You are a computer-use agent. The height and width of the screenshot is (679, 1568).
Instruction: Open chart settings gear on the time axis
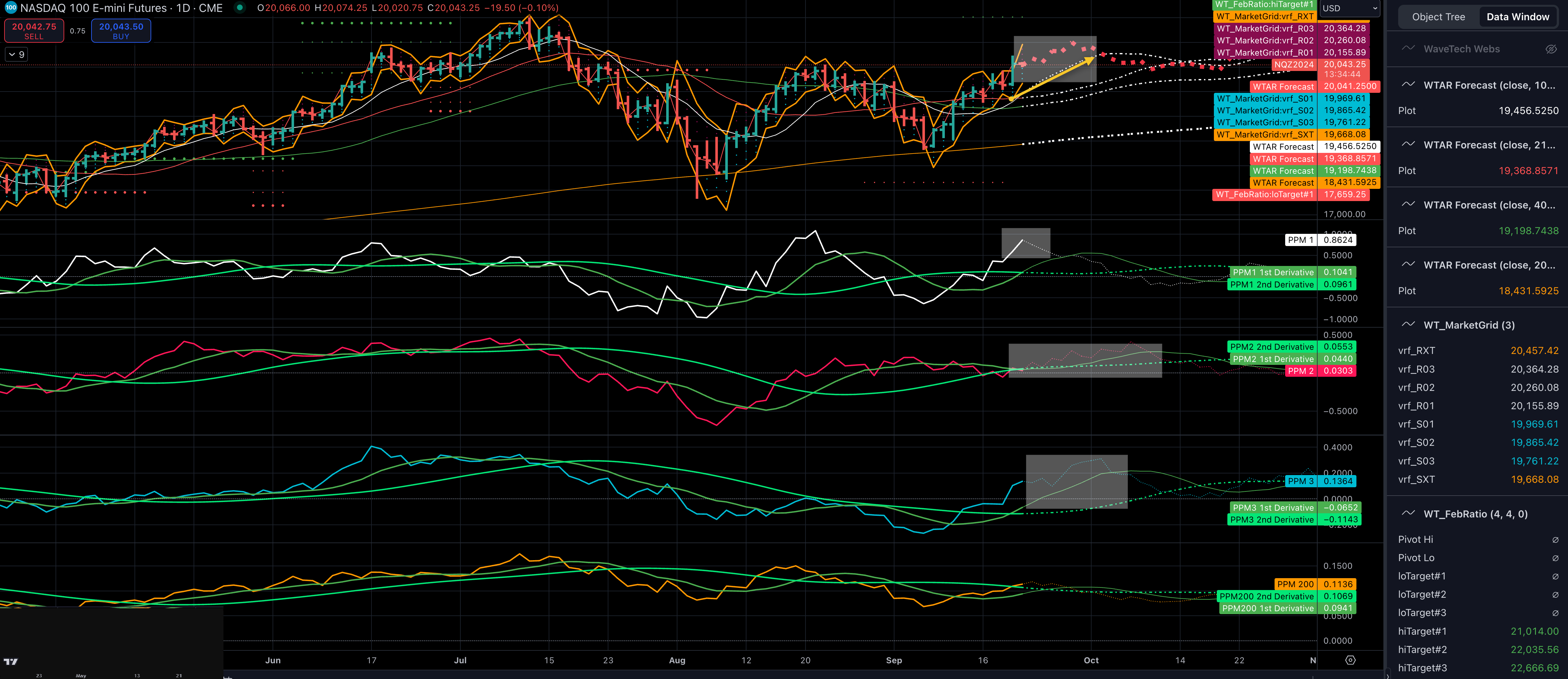pyautogui.click(x=1350, y=660)
